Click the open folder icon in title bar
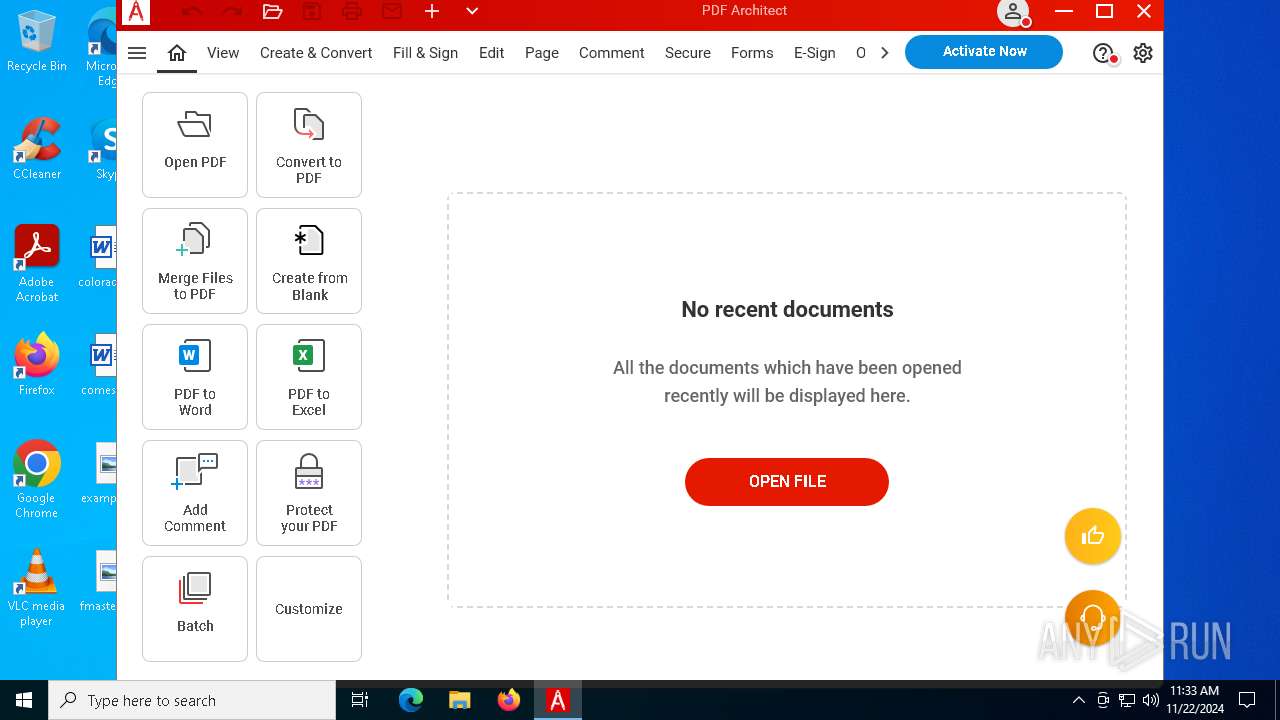This screenshot has width=1280, height=720. point(272,11)
